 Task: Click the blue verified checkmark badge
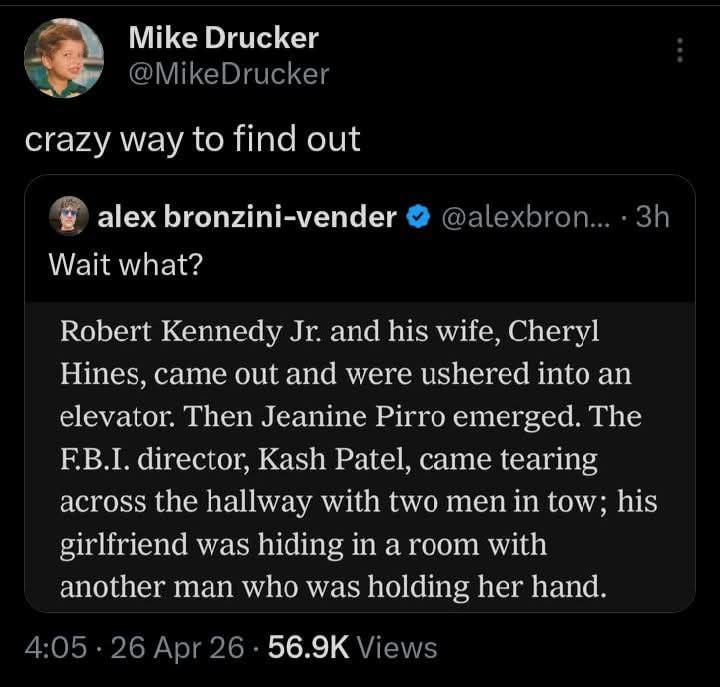pyautogui.click(x=419, y=217)
